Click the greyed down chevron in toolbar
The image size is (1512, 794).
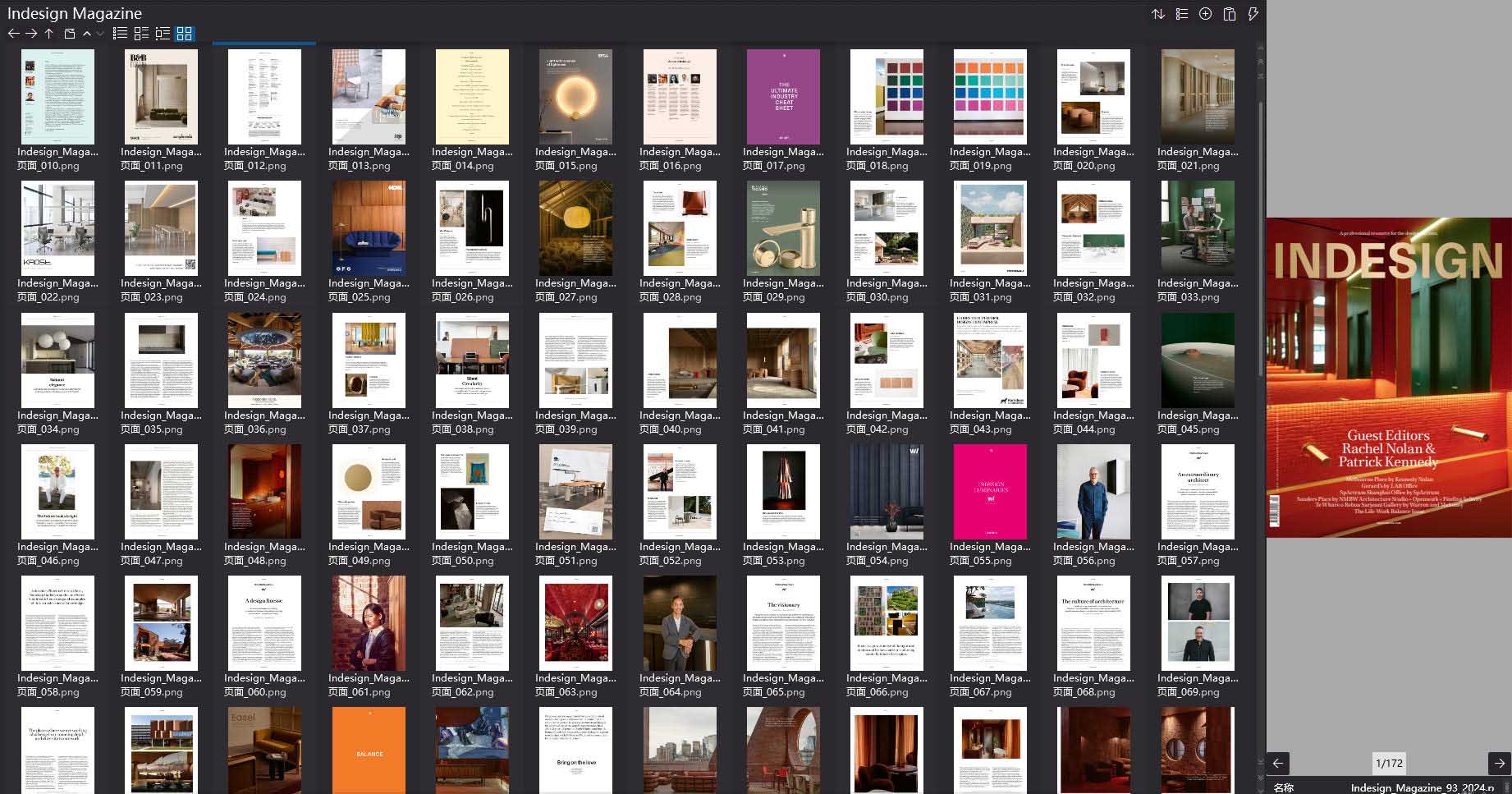pos(100,34)
